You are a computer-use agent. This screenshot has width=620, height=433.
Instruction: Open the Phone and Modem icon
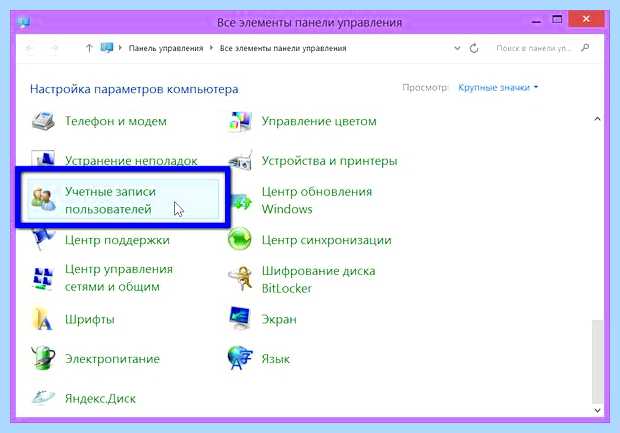point(43,121)
